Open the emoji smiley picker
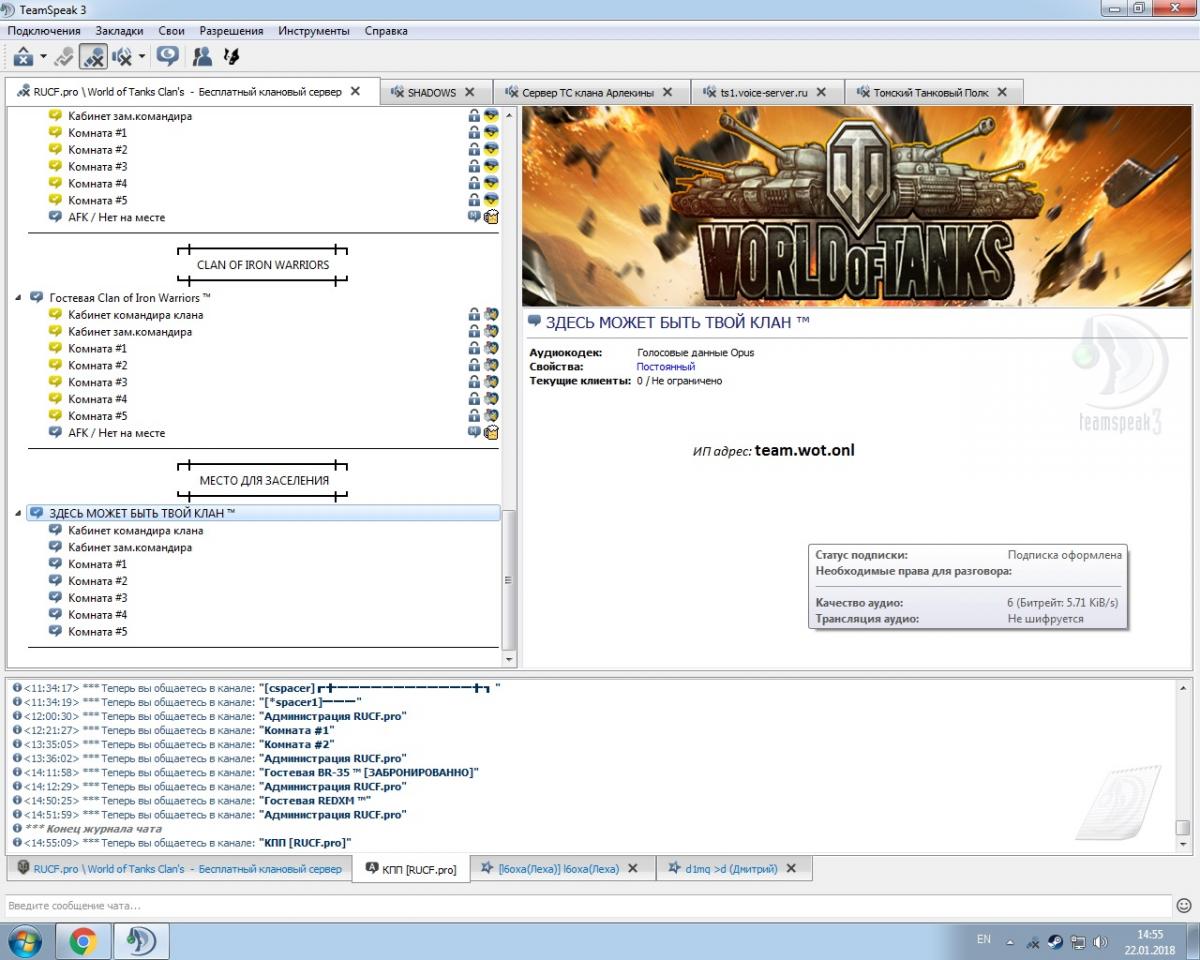The image size is (1200, 960). (x=1184, y=905)
